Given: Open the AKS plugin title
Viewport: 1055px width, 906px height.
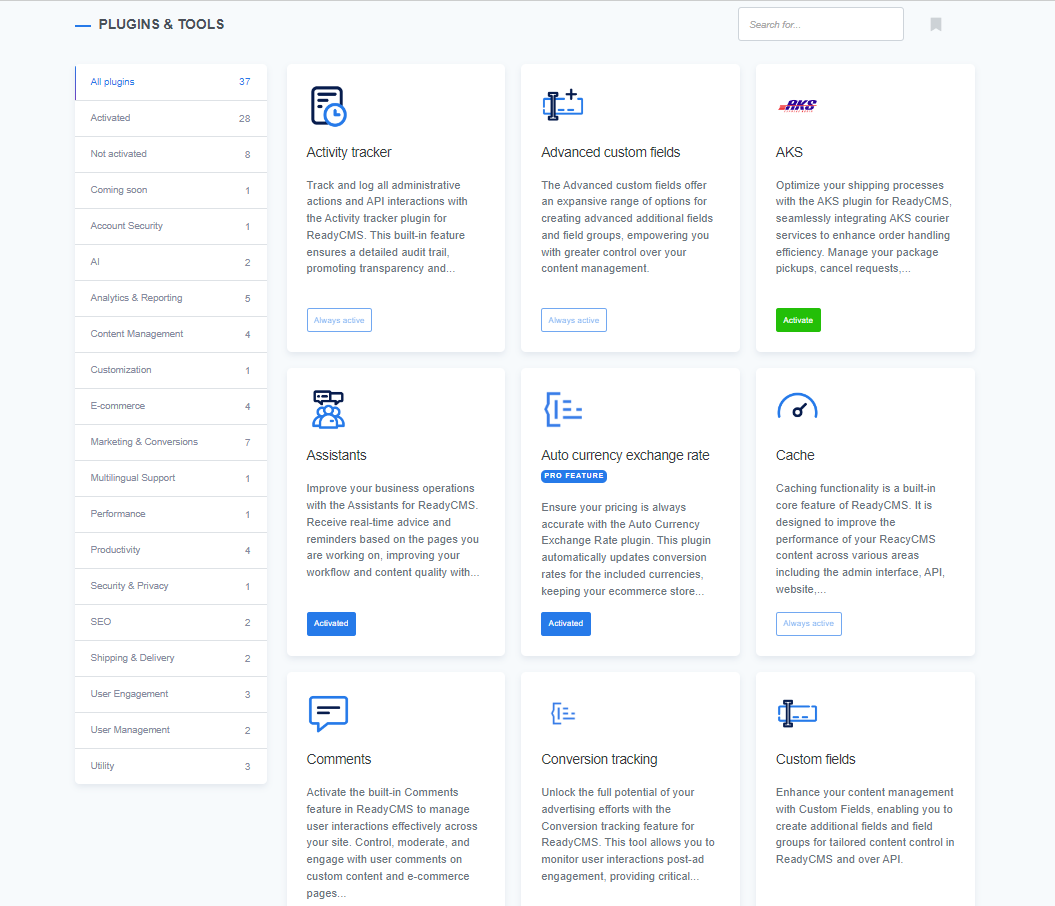Looking at the screenshot, I should tap(789, 153).
